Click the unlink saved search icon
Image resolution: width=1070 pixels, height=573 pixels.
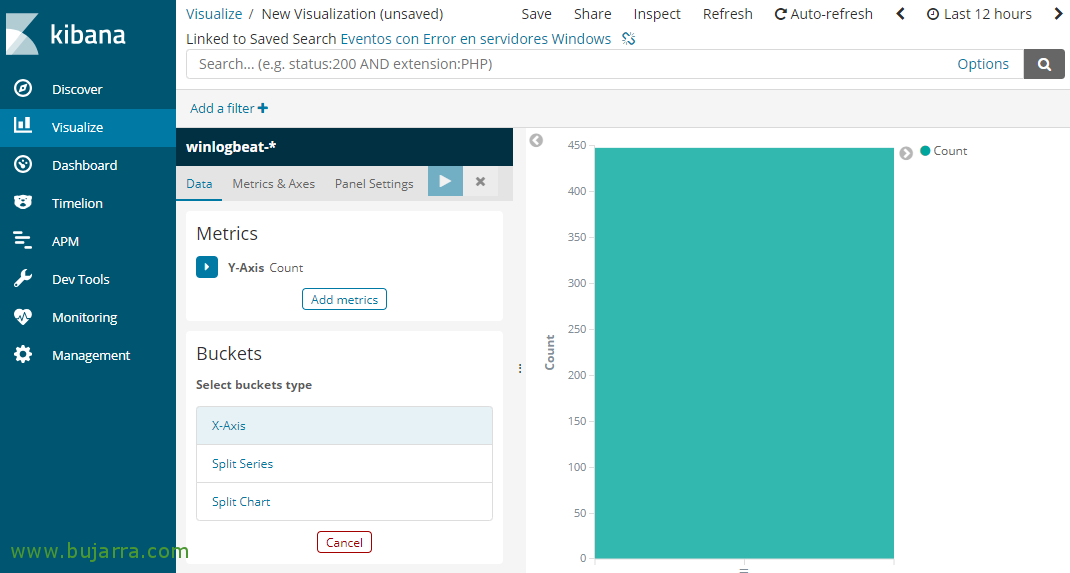[629, 39]
